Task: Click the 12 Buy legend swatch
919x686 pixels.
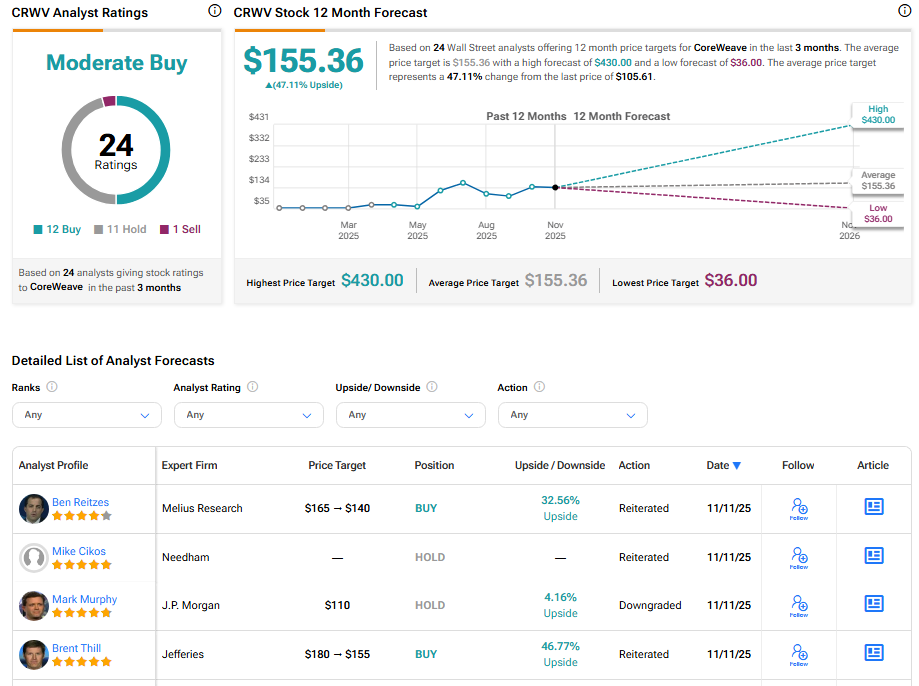Action: coord(38,230)
